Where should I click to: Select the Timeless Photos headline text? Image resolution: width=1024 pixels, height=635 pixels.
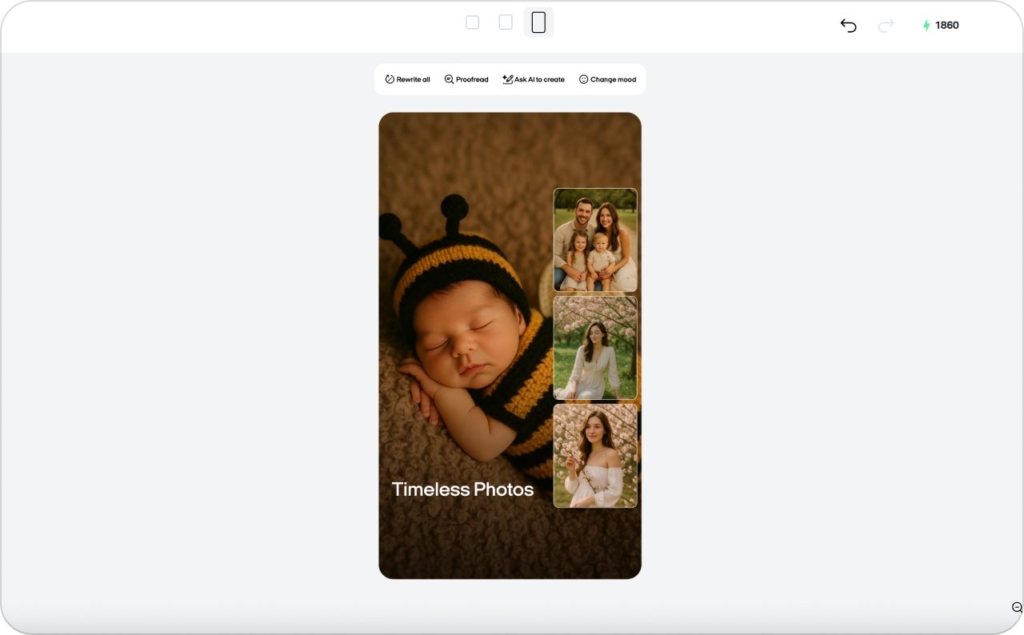click(x=462, y=489)
